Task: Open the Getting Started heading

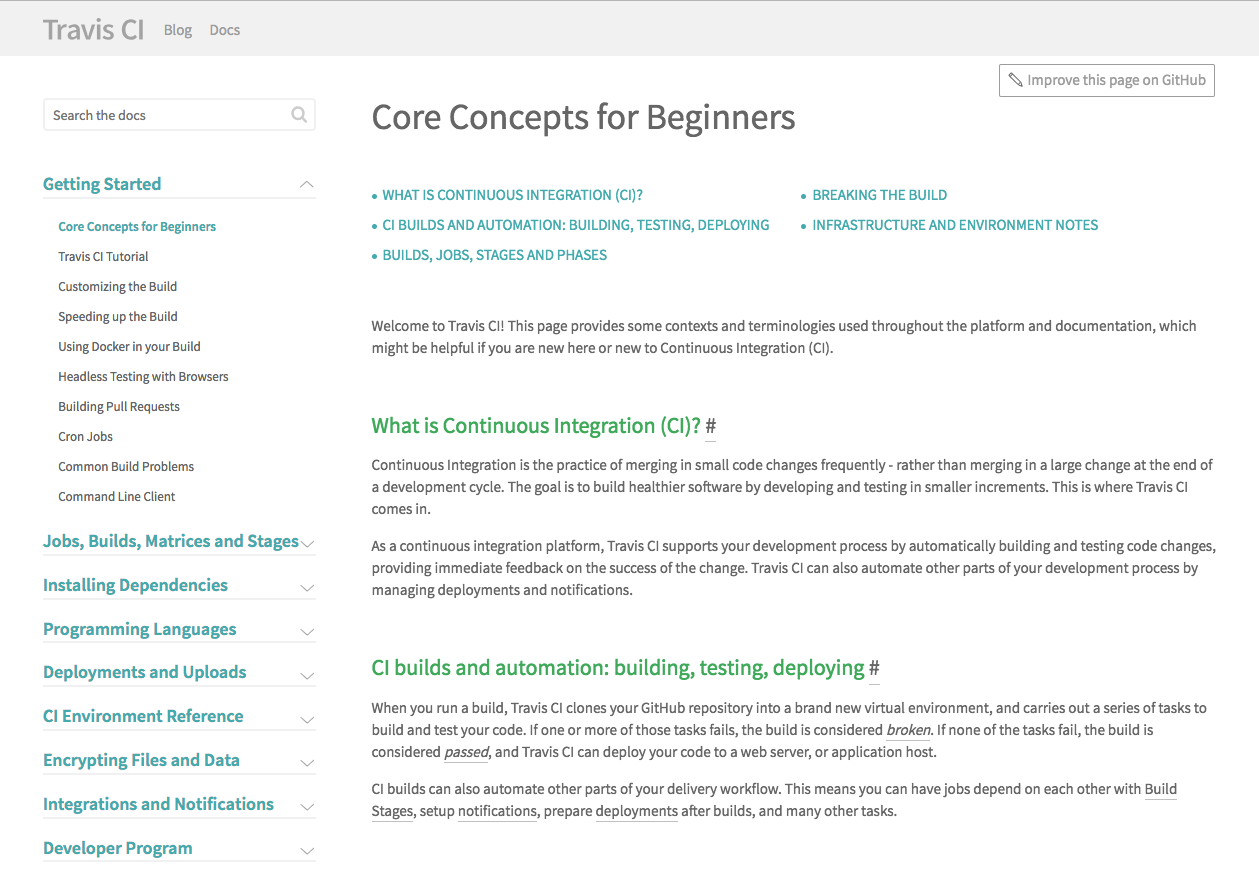Action: click(102, 184)
